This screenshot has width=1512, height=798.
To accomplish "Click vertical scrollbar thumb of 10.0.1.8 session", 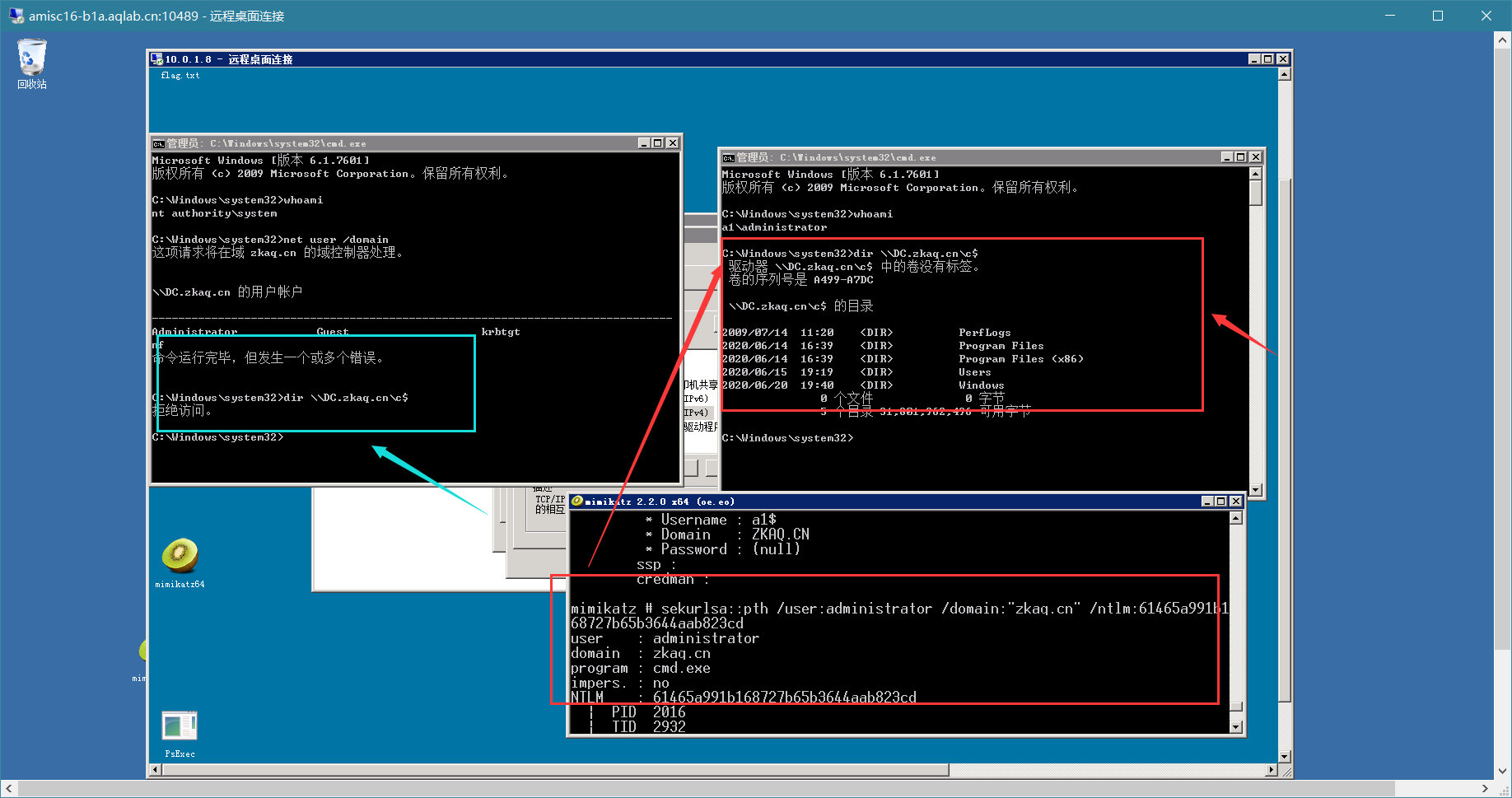I will click(x=1285, y=440).
